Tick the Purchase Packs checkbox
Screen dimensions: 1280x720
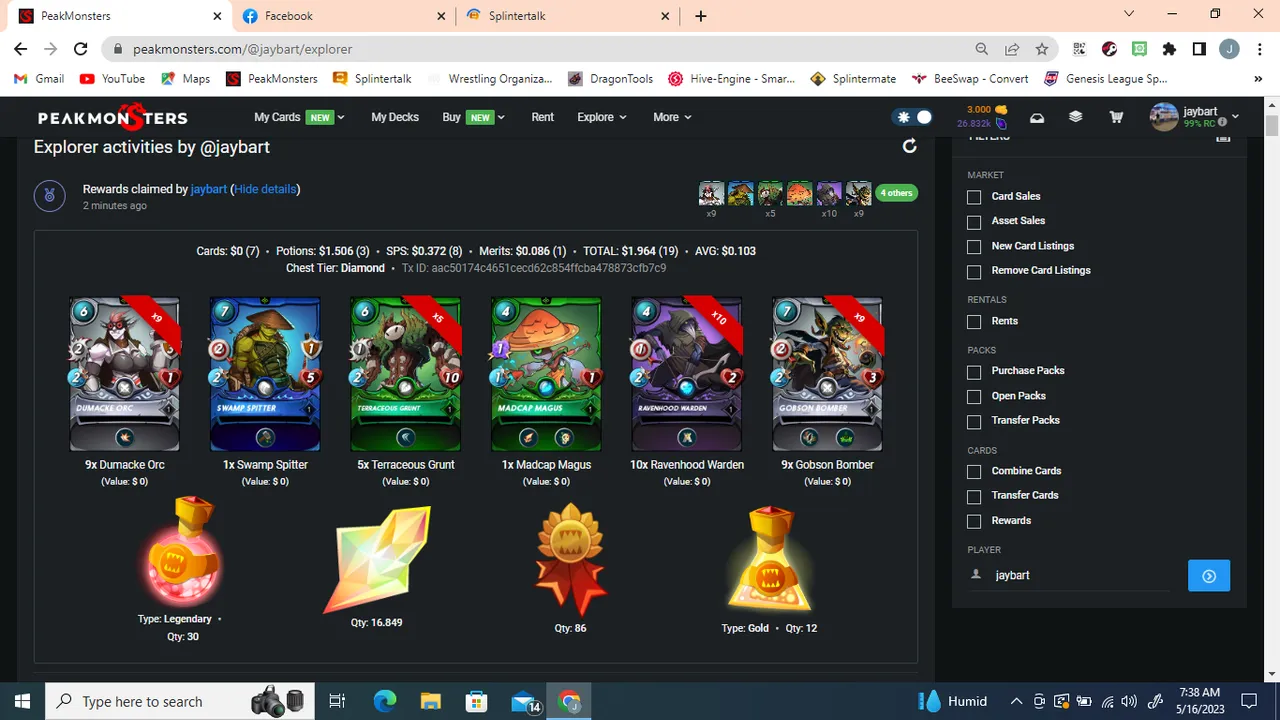(974, 372)
